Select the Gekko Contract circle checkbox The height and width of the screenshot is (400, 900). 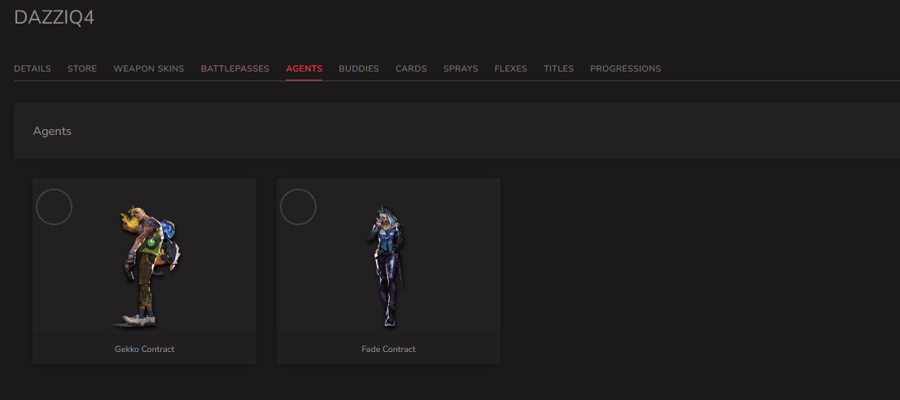(54, 207)
